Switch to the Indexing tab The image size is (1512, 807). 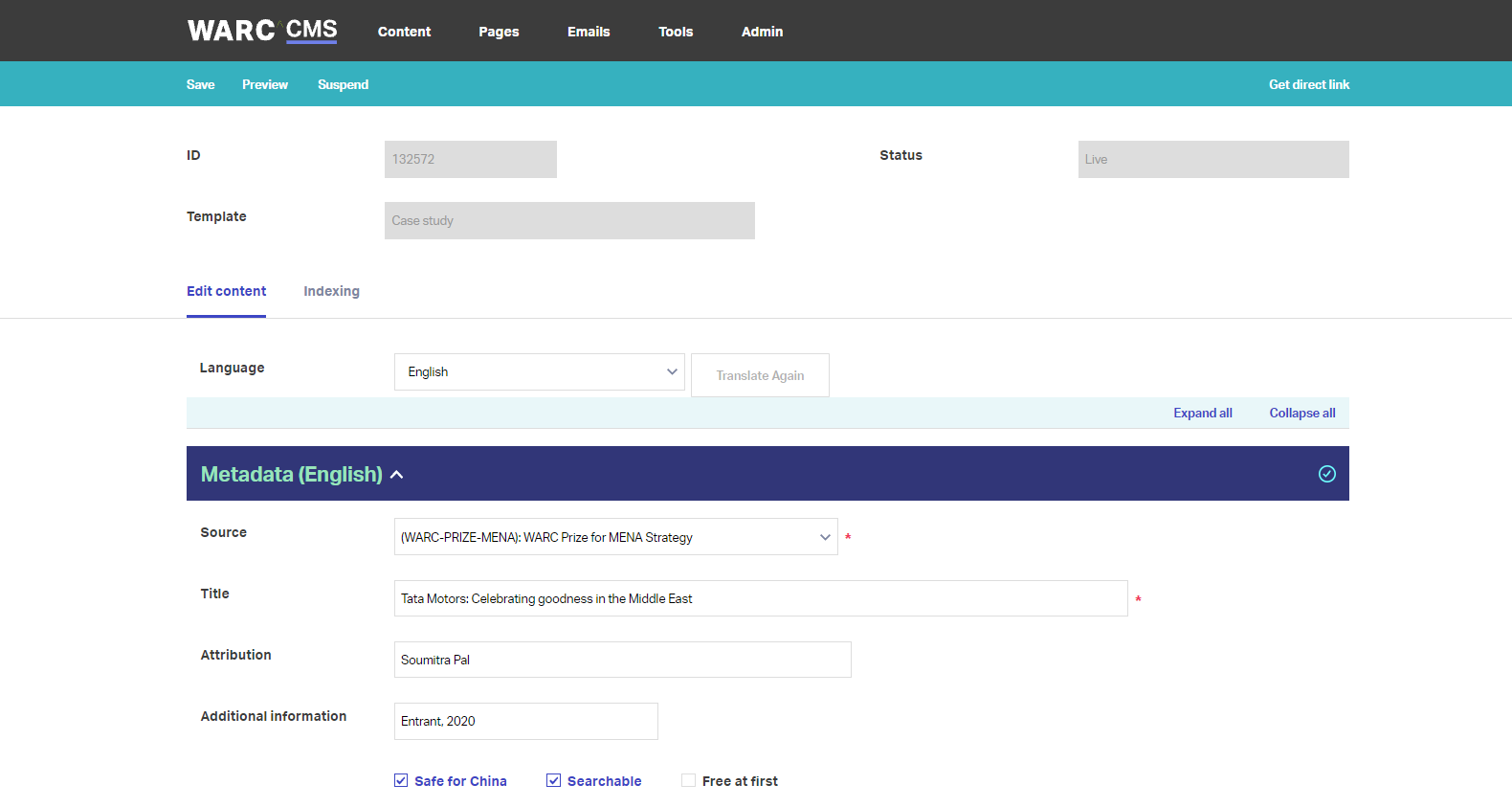click(x=331, y=291)
